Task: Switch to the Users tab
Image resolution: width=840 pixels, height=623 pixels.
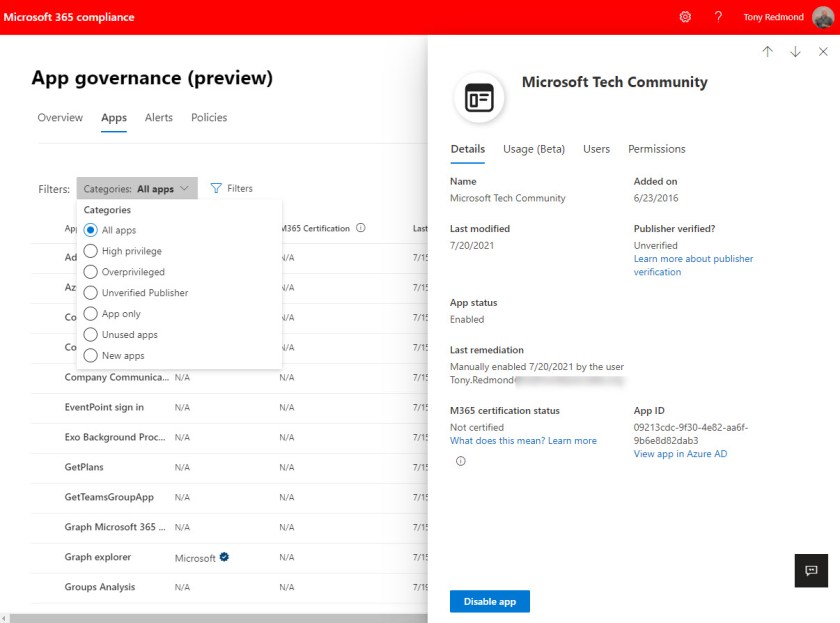Action: 596,149
